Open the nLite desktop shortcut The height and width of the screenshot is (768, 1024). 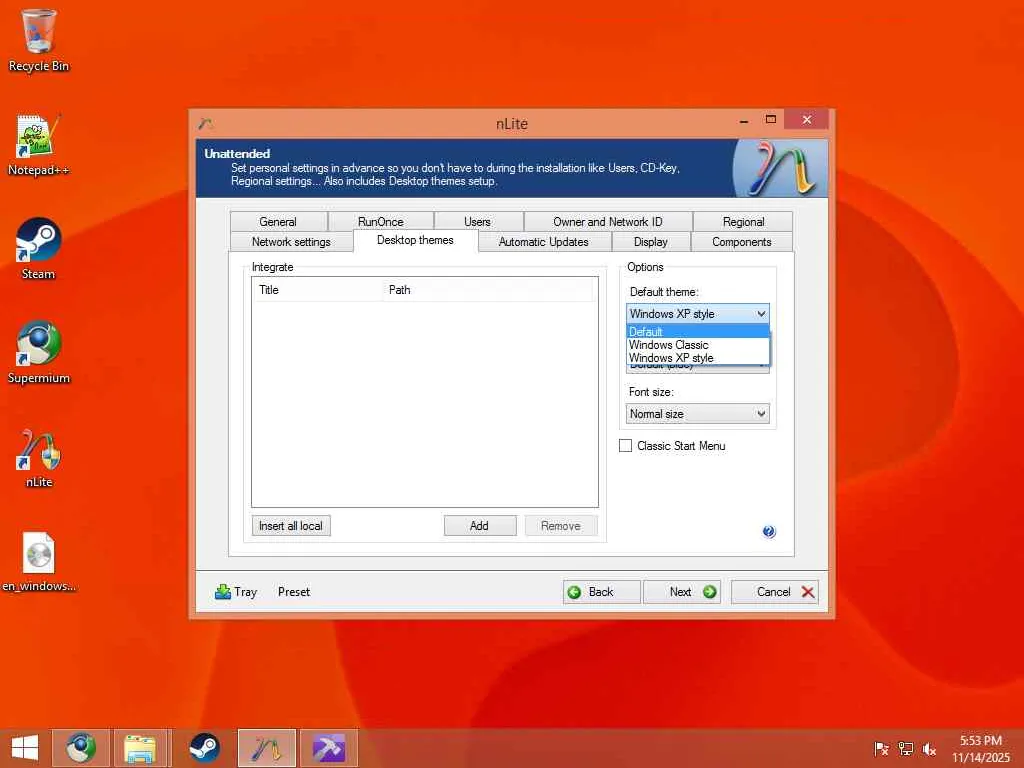click(x=39, y=457)
